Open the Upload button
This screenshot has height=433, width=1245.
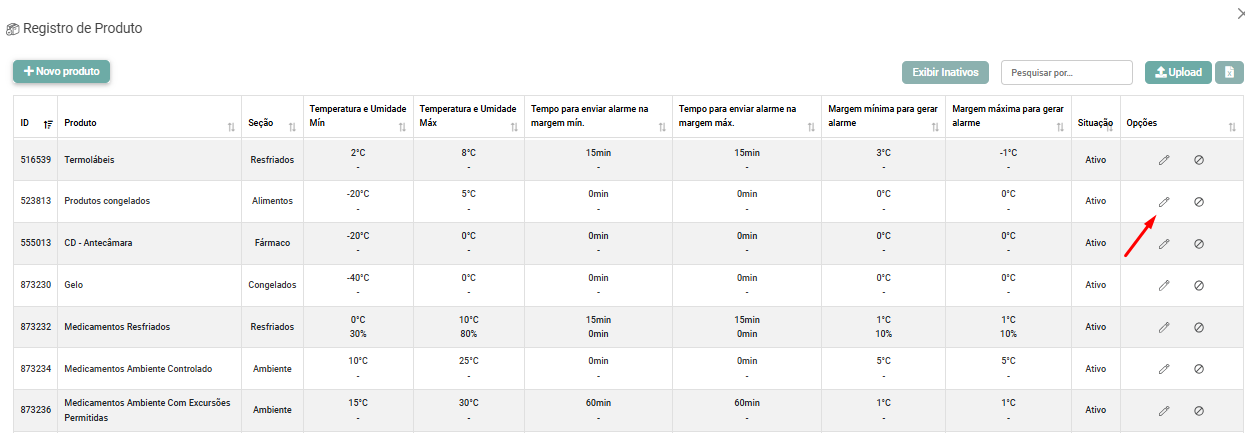click(x=1178, y=72)
